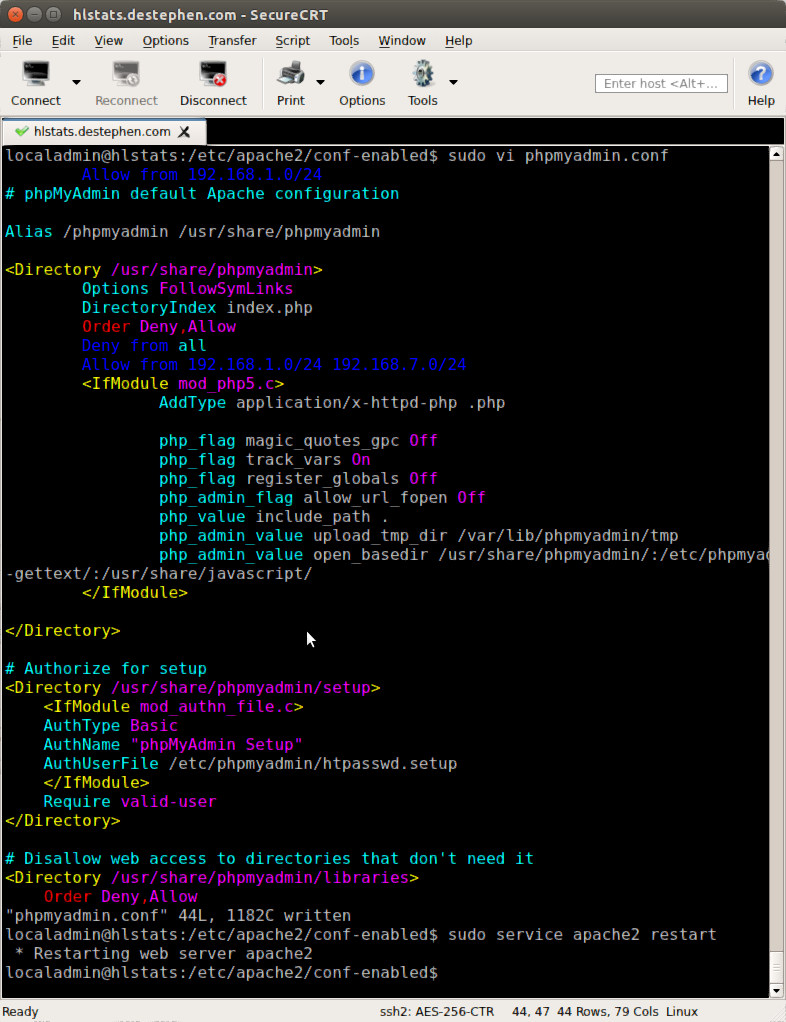
Task: Open the File menu
Action: (x=22, y=40)
